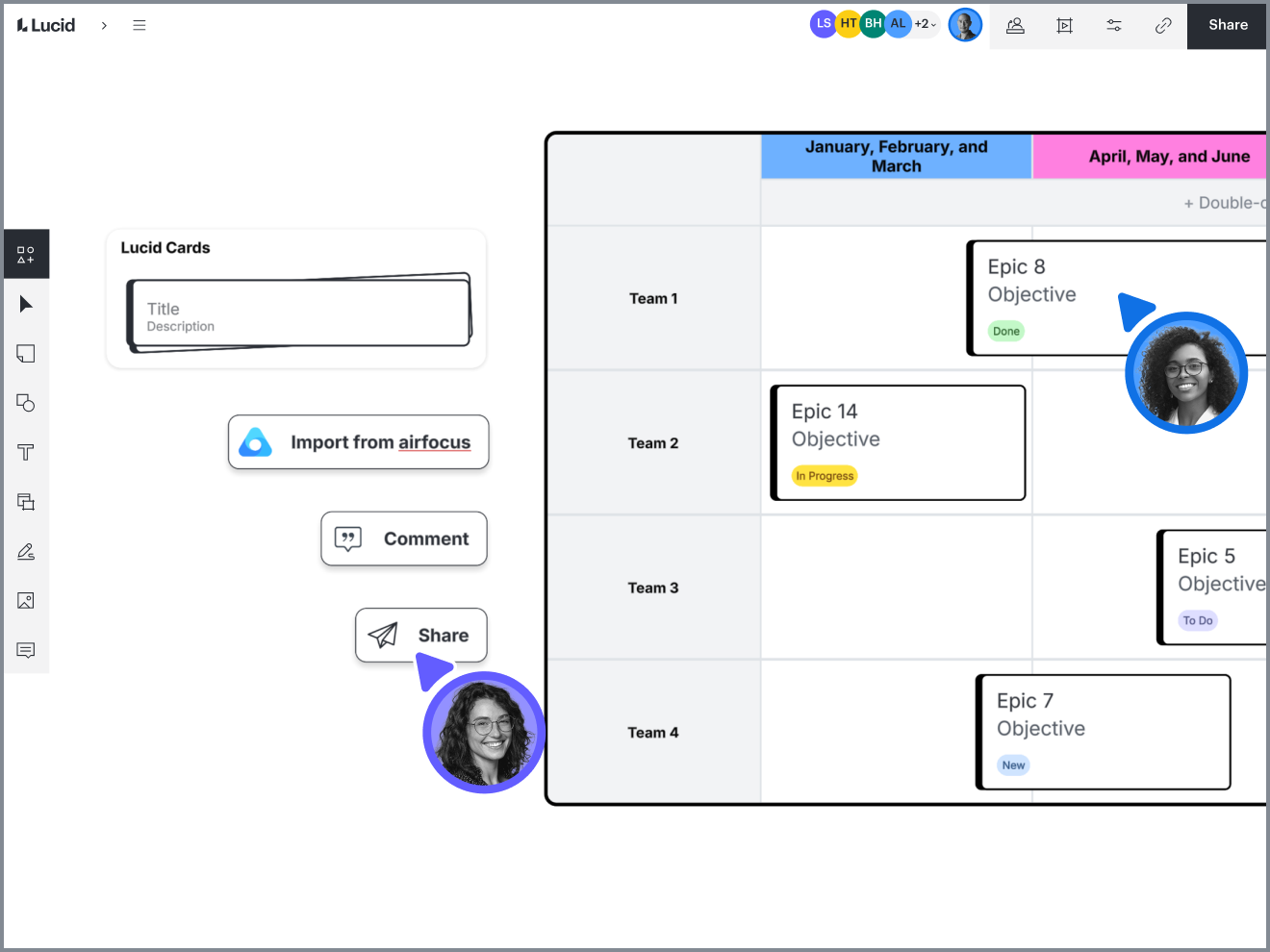Click the Lucid Cards title card
Screen dimensions: 1270x952
pos(299,313)
